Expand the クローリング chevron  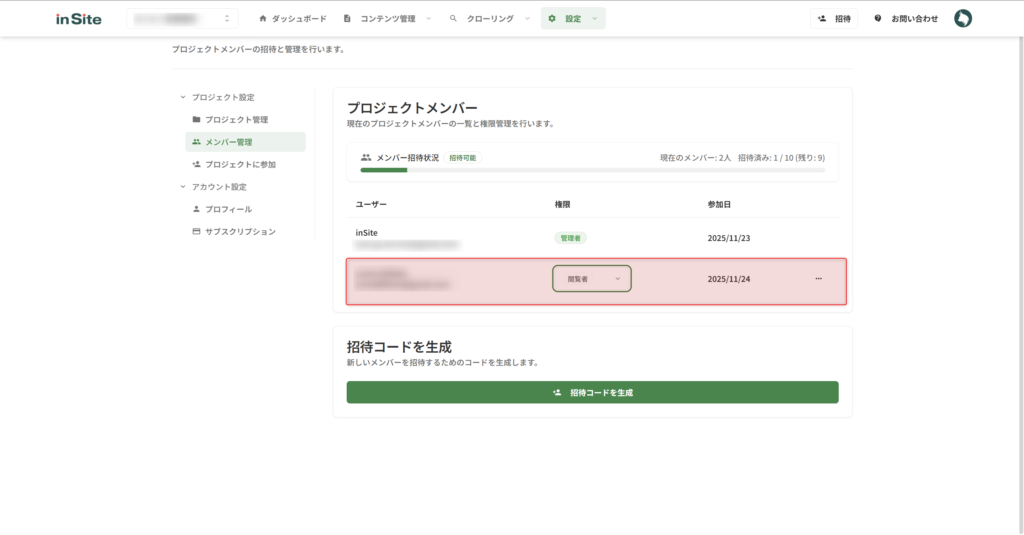click(527, 19)
